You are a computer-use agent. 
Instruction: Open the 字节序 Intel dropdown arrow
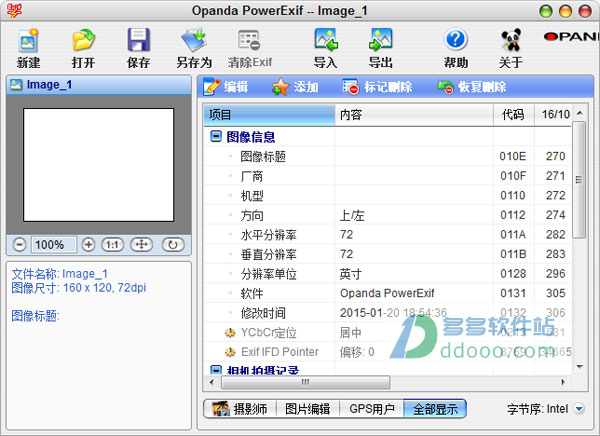[579, 409]
